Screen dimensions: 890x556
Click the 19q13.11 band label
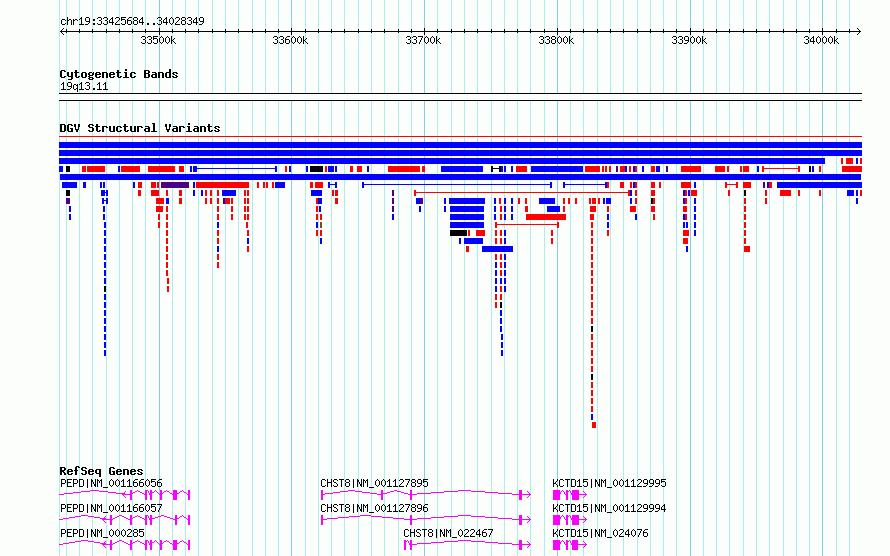pyautogui.click(x=84, y=87)
